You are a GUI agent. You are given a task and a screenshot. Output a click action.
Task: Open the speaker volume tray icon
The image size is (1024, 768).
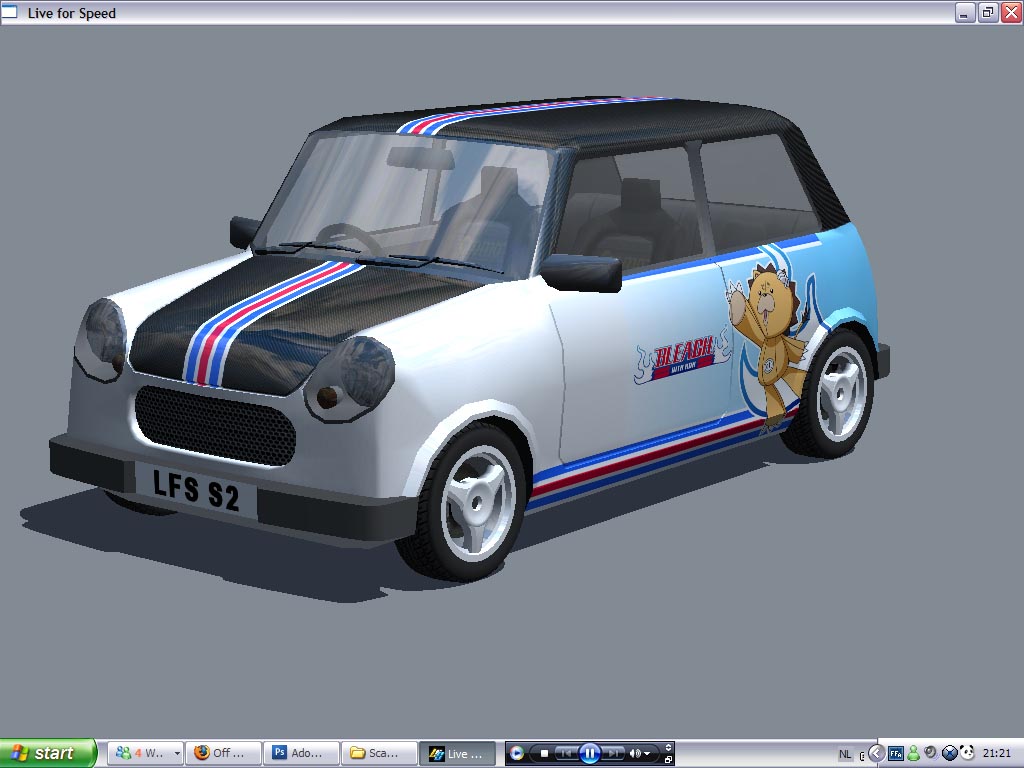pyautogui.click(x=931, y=752)
